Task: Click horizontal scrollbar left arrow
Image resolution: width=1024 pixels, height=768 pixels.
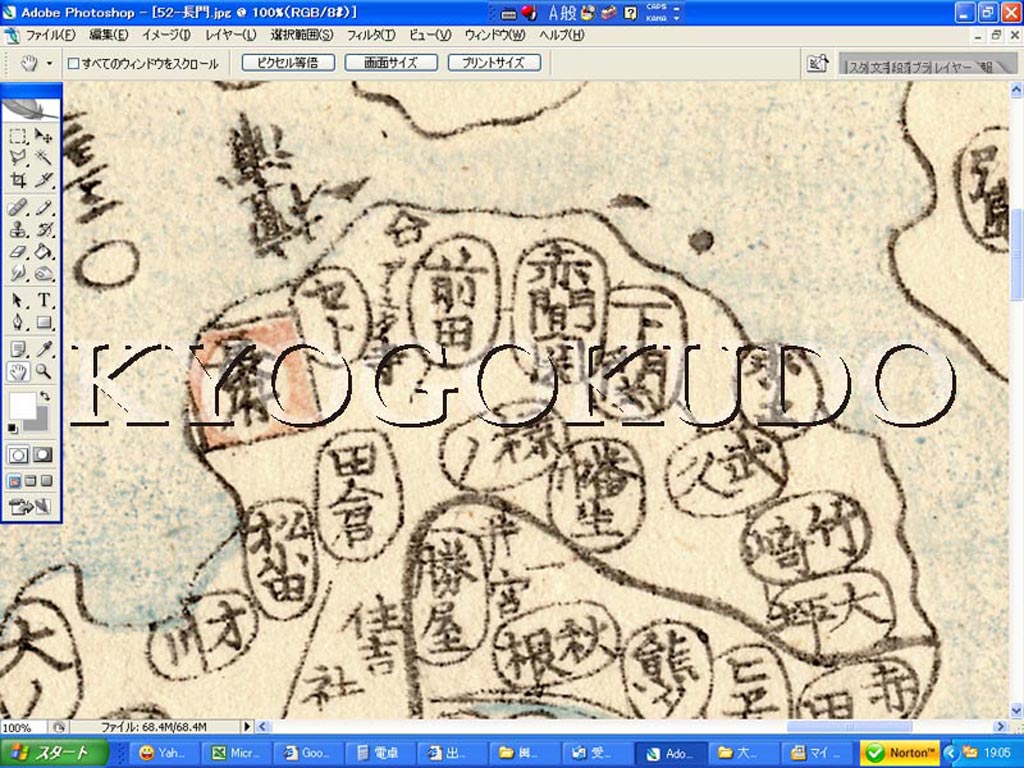Action: [x=263, y=726]
